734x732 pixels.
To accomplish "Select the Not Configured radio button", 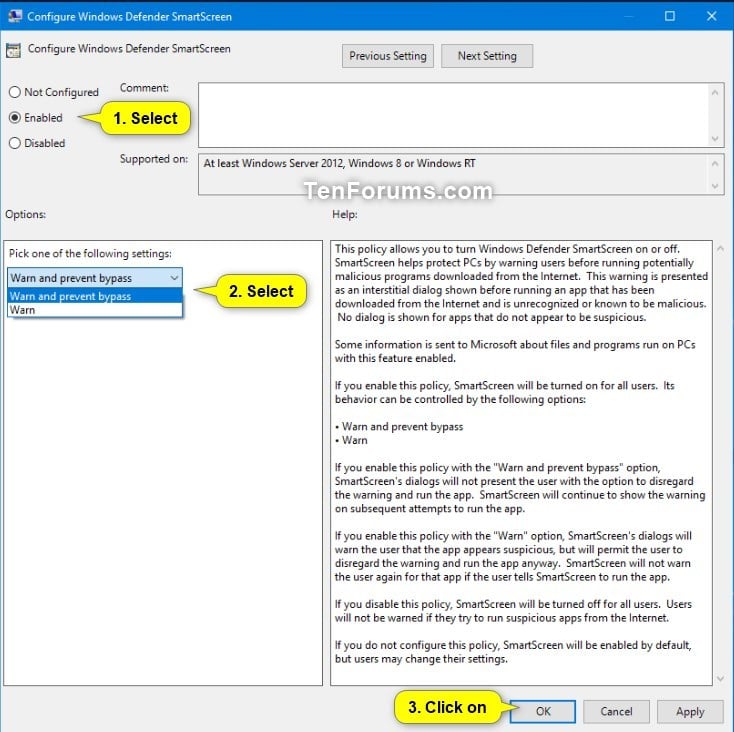I will (15, 92).
